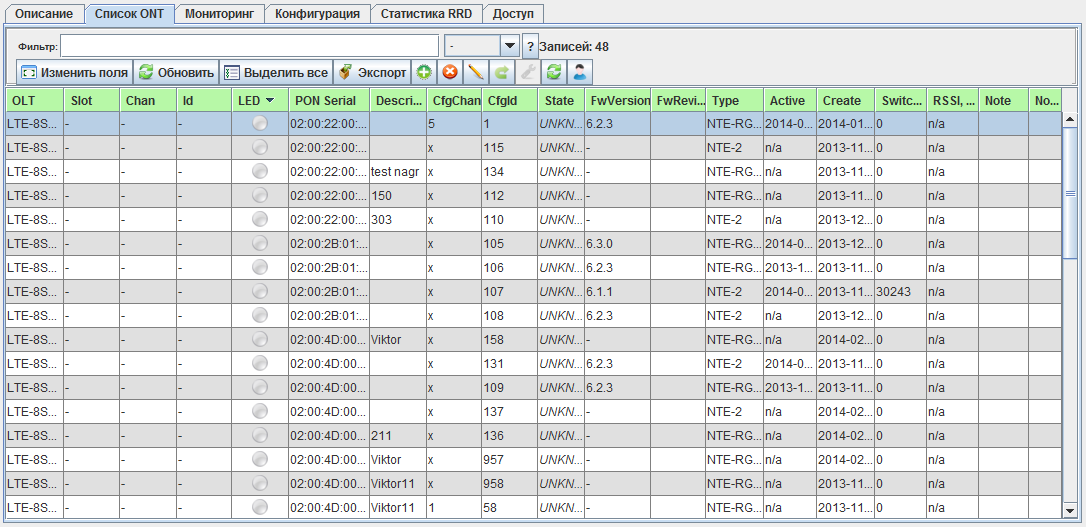The image size is (1086, 527).
Task: Sort by State column header
Action: coord(561,100)
